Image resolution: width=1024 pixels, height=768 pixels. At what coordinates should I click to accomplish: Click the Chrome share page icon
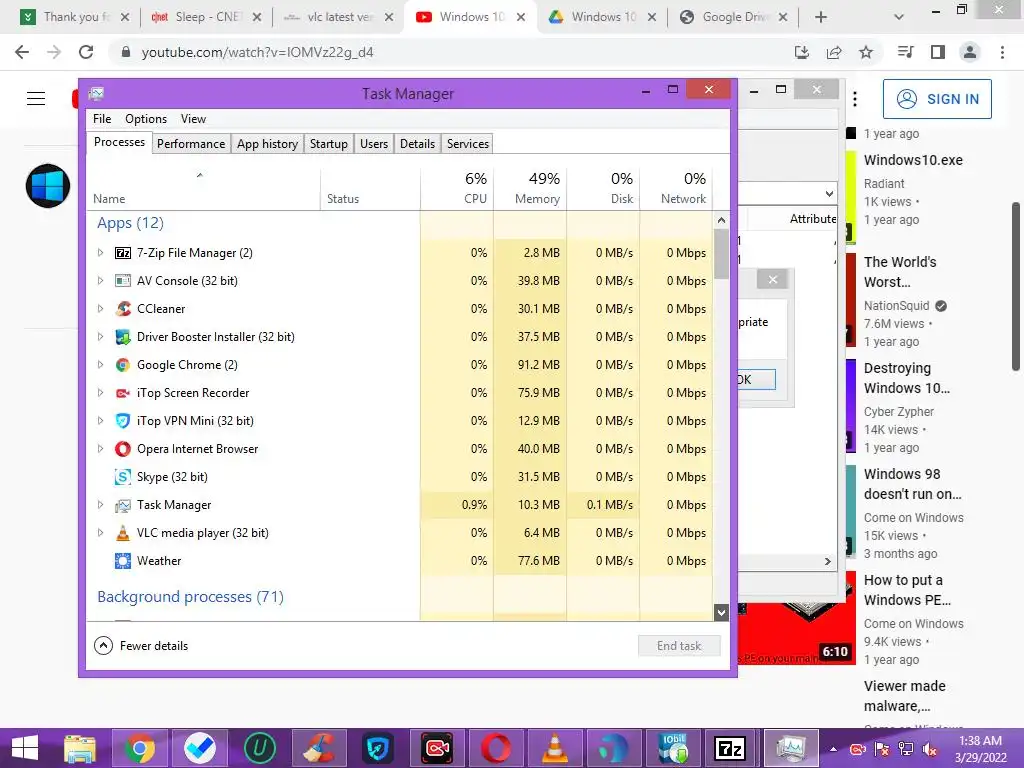click(834, 52)
